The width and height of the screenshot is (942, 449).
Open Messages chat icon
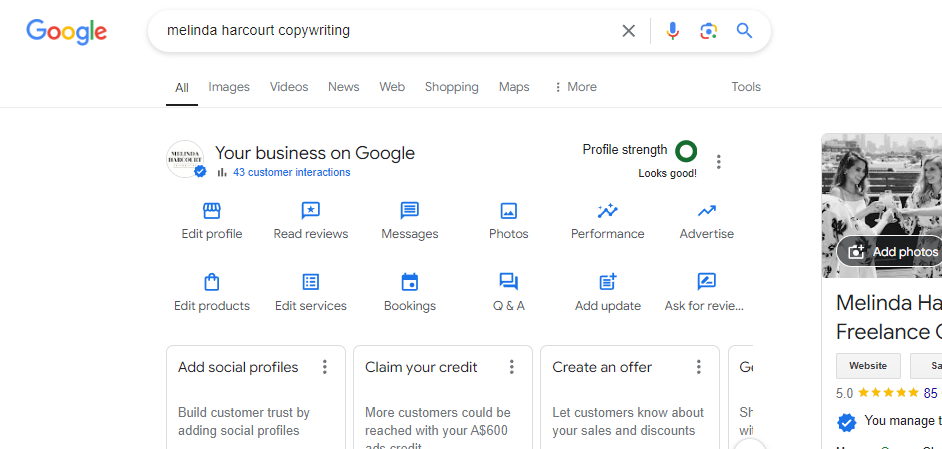point(410,211)
